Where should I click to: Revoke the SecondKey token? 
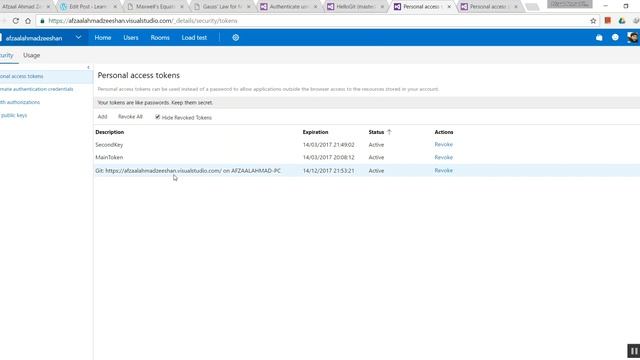click(444, 144)
